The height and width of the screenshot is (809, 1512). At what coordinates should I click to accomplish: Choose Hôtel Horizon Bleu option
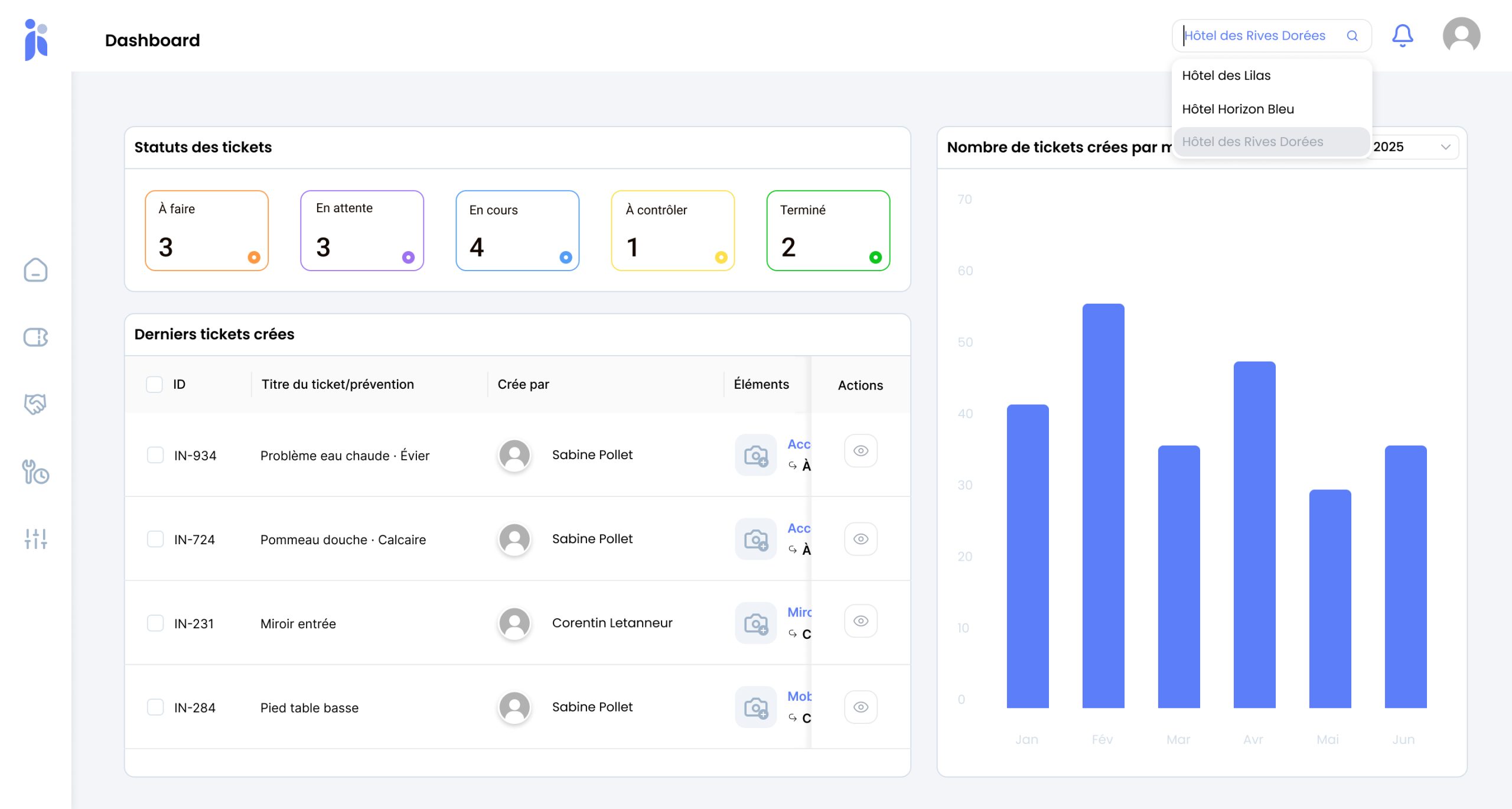point(1238,109)
